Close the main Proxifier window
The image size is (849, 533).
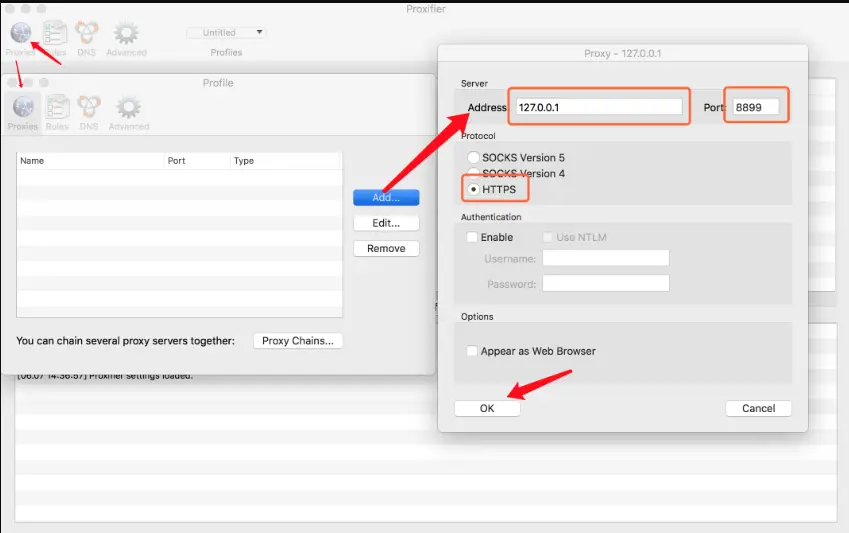coord(9,9)
